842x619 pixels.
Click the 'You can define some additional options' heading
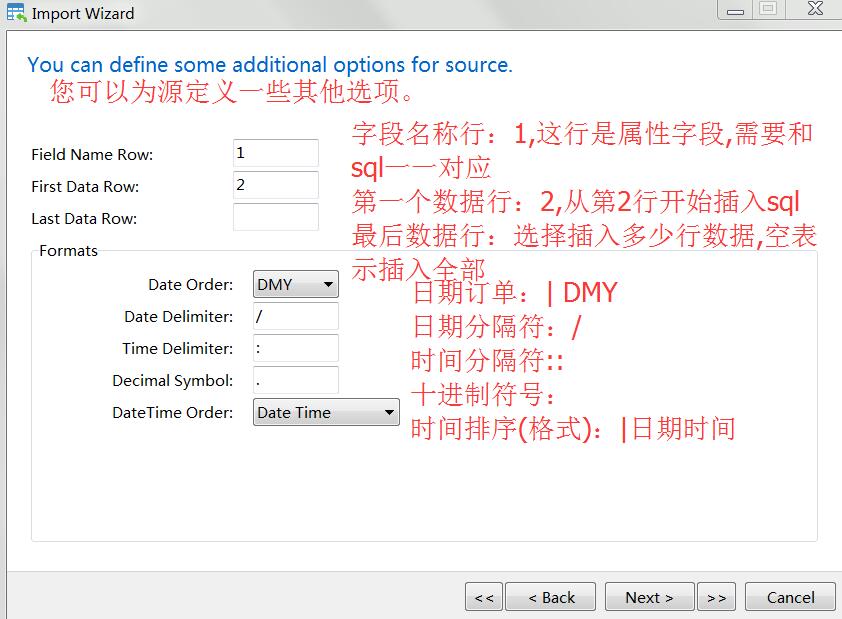pos(270,64)
